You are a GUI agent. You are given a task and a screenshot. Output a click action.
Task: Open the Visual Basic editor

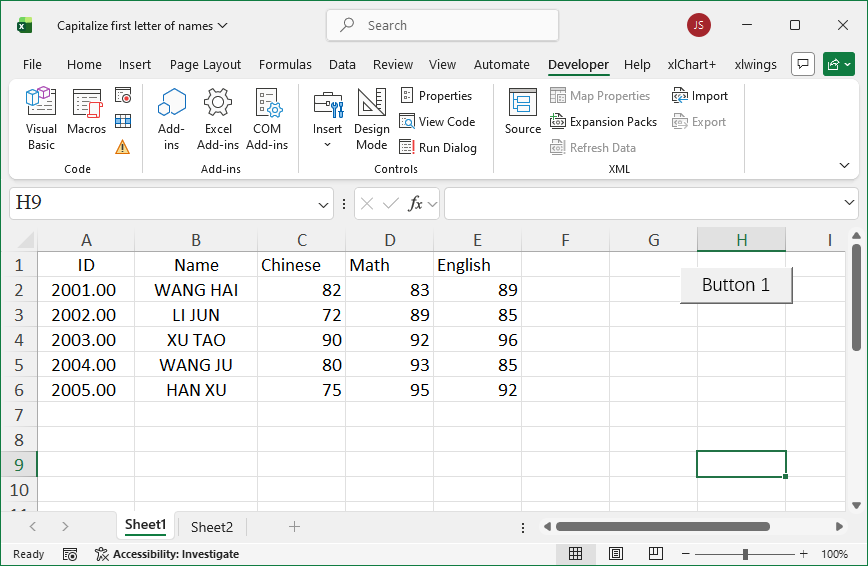click(x=41, y=119)
